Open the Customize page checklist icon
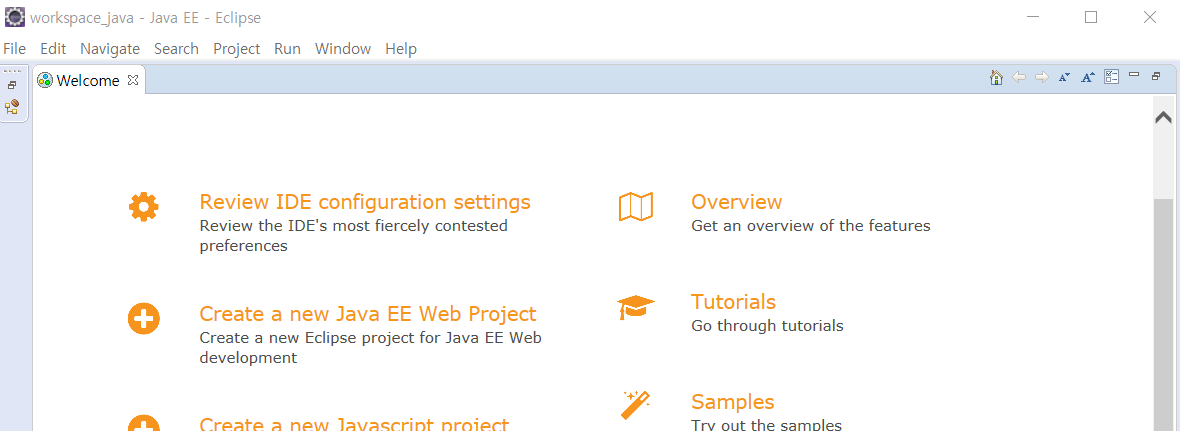Image resolution: width=1180 pixels, height=431 pixels. coord(1112,77)
